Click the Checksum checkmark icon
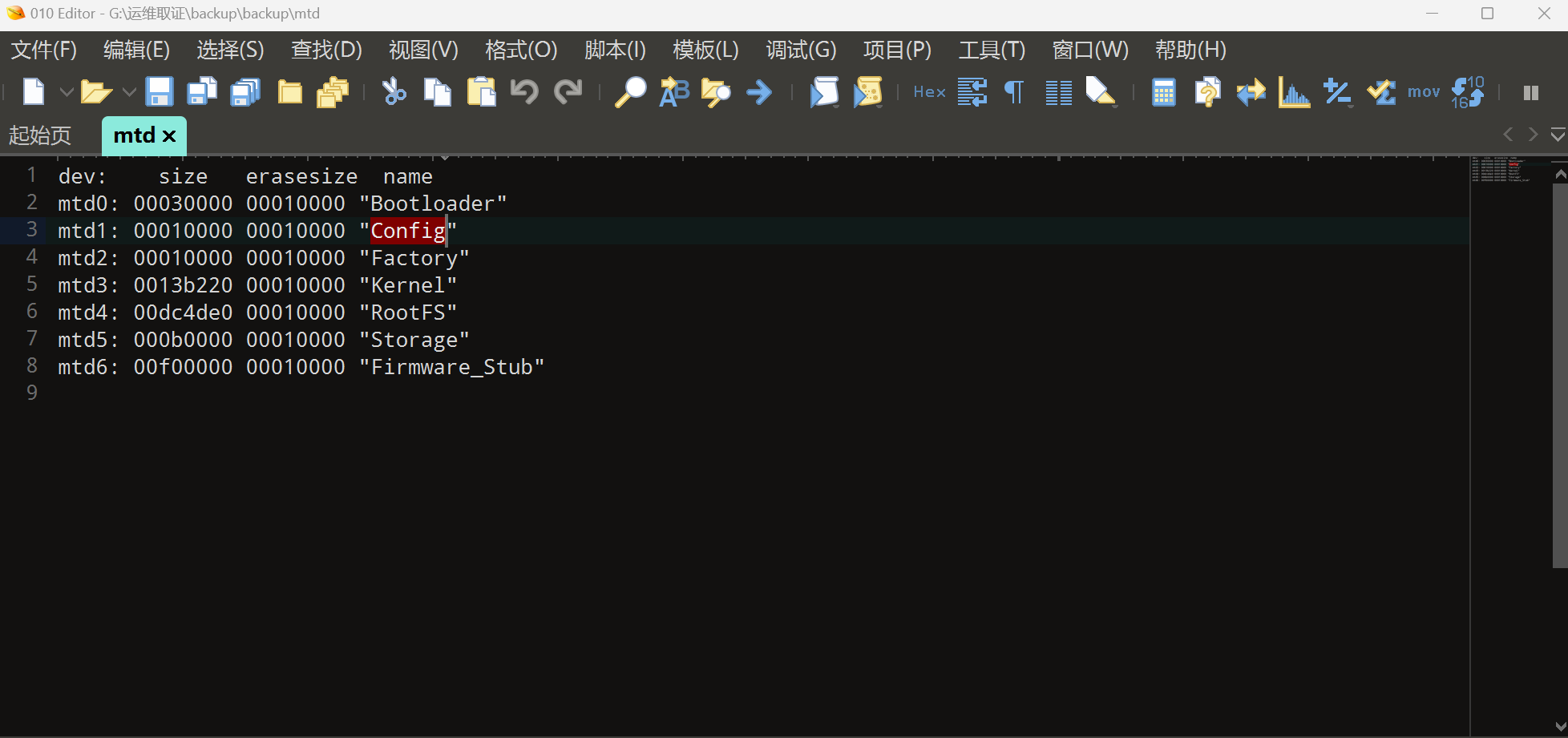This screenshot has width=1568, height=738. (x=1381, y=92)
